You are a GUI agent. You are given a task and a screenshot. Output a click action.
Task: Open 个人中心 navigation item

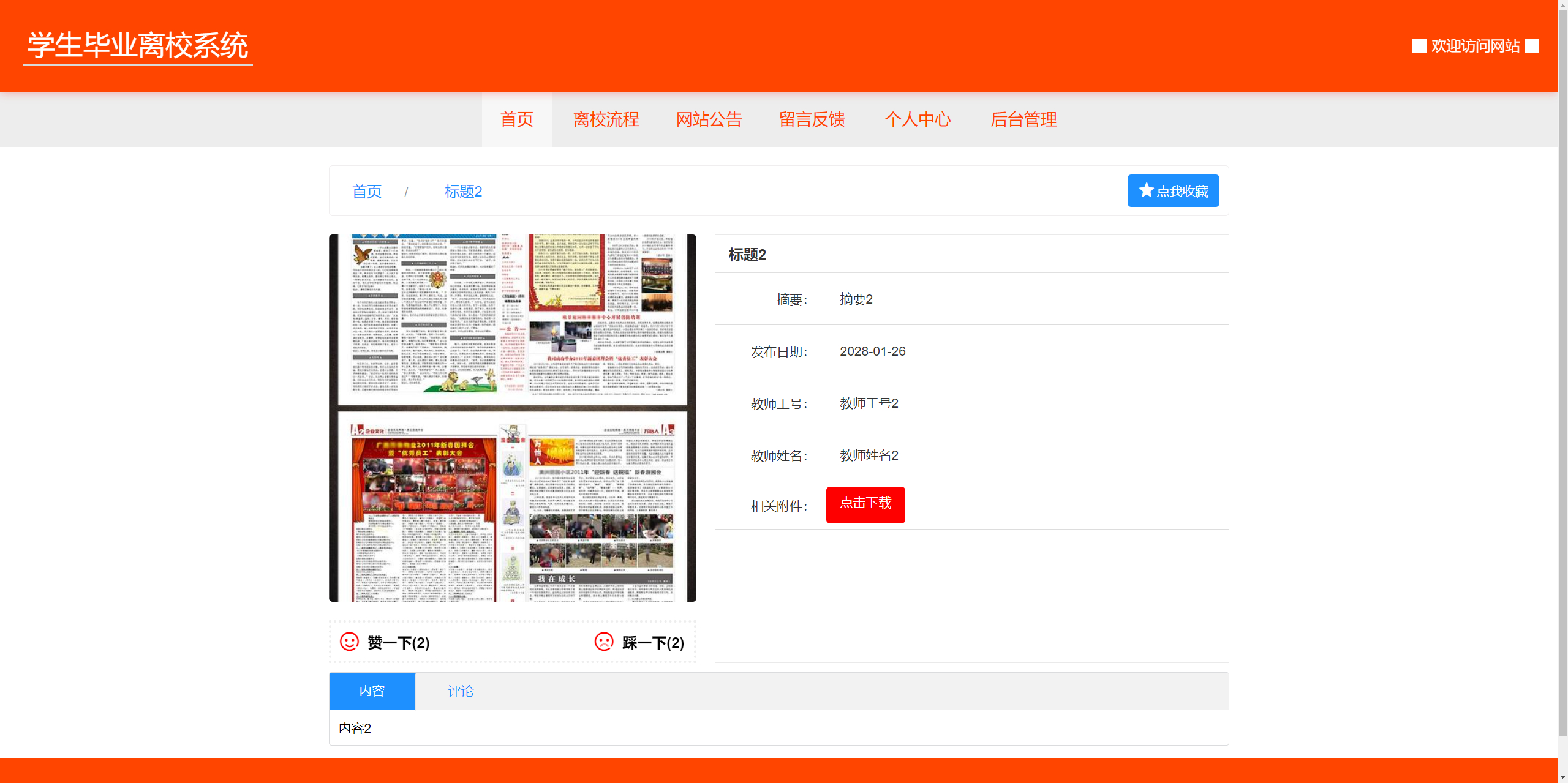point(918,119)
